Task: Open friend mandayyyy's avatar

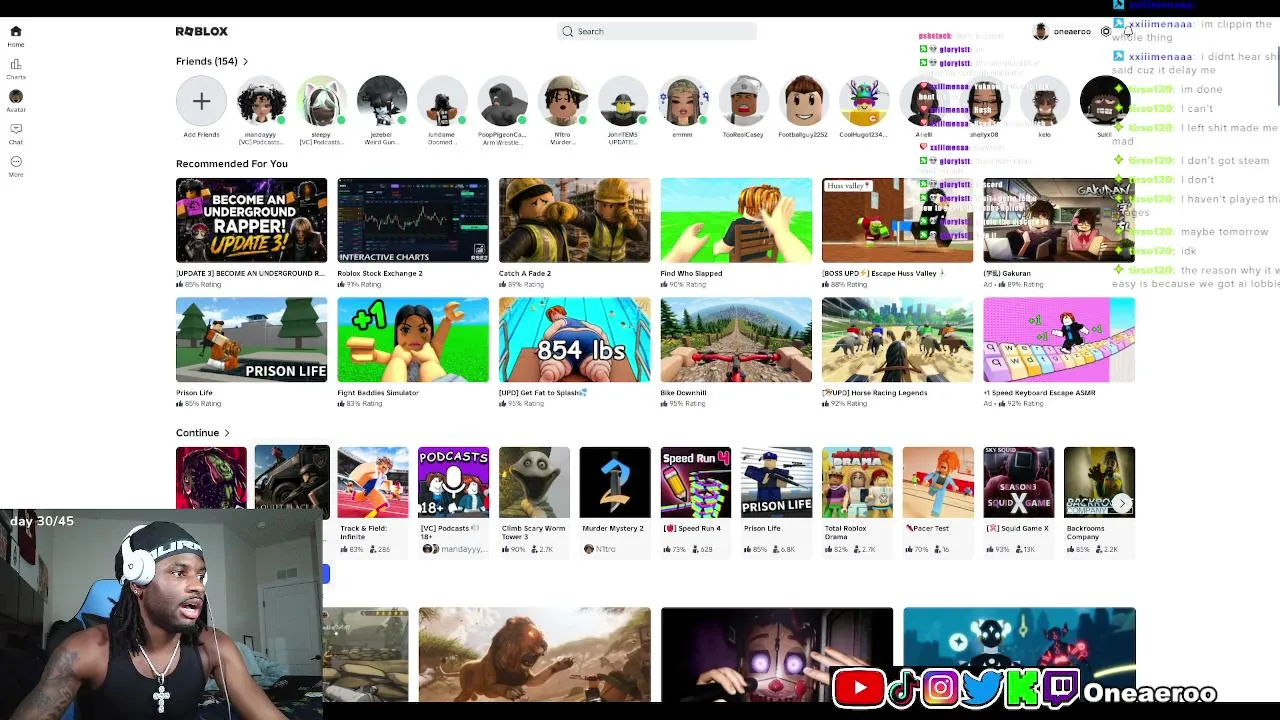Action: pos(261,101)
